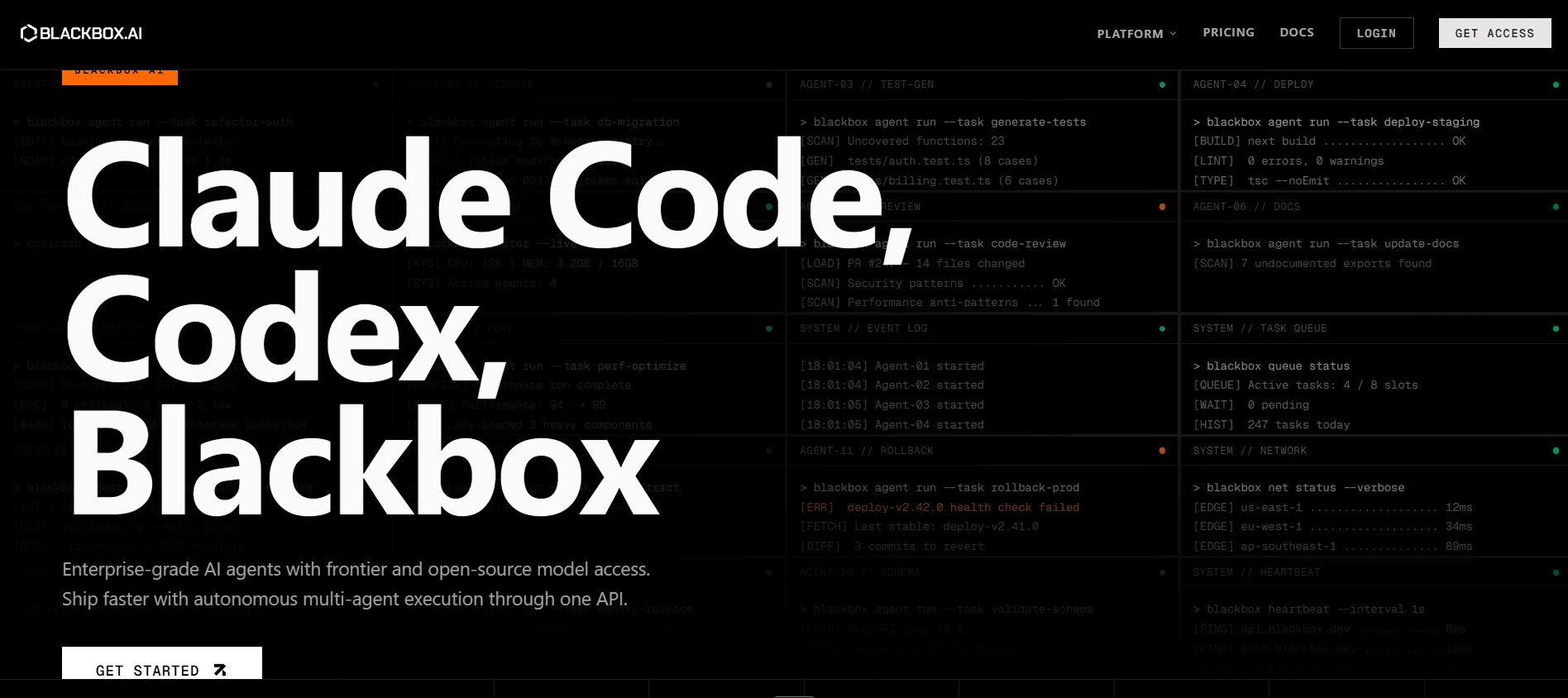Viewport: 1568px width, 698px height.
Task: Click the green status dot on AGENT-04
Action: pyautogui.click(x=1556, y=84)
